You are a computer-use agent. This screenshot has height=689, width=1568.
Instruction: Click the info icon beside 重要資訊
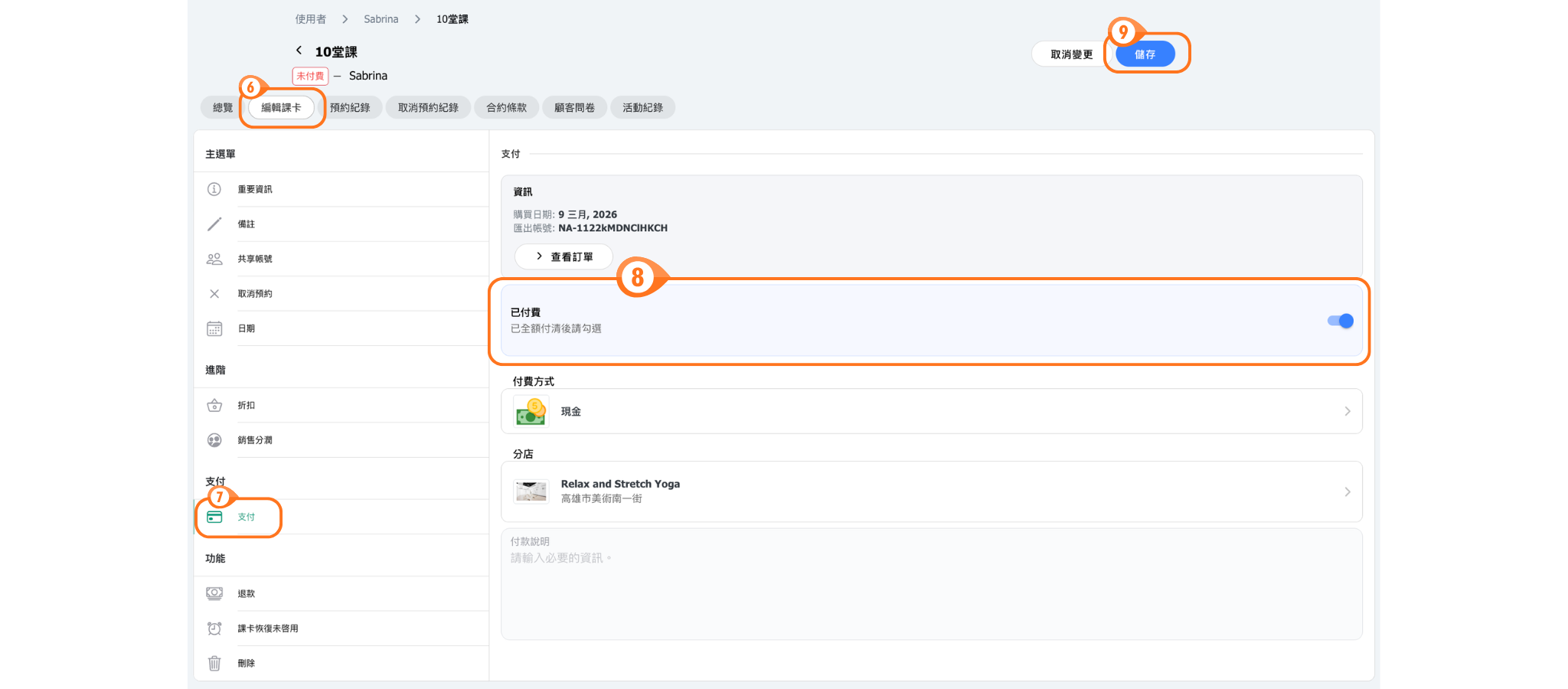pos(214,189)
